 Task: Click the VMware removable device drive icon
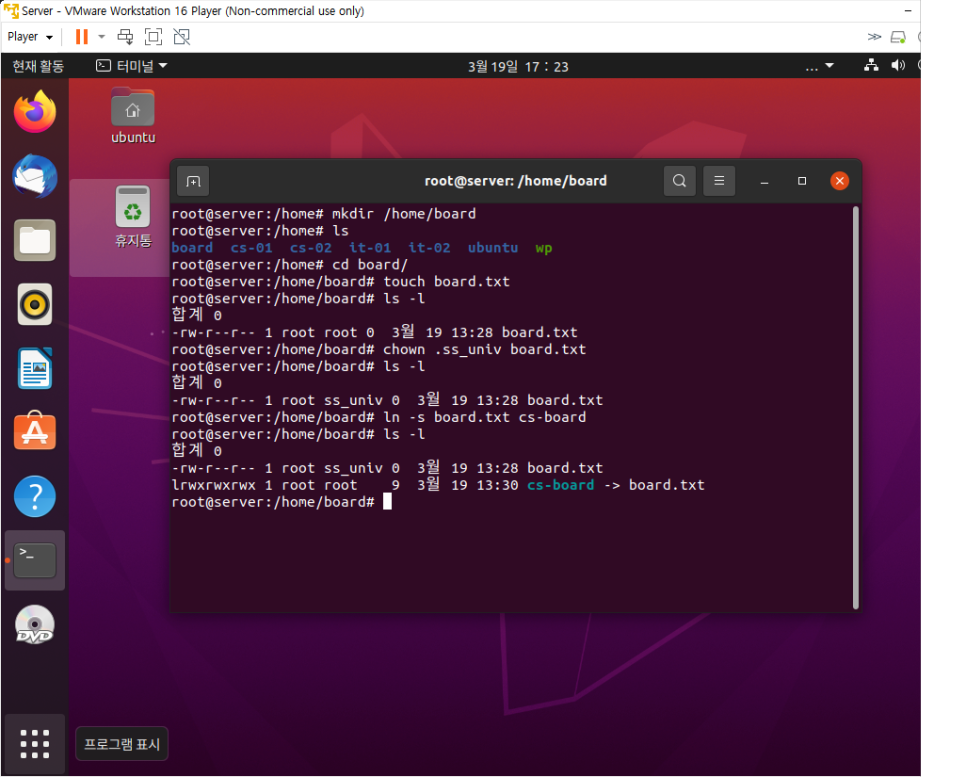point(899,38)
